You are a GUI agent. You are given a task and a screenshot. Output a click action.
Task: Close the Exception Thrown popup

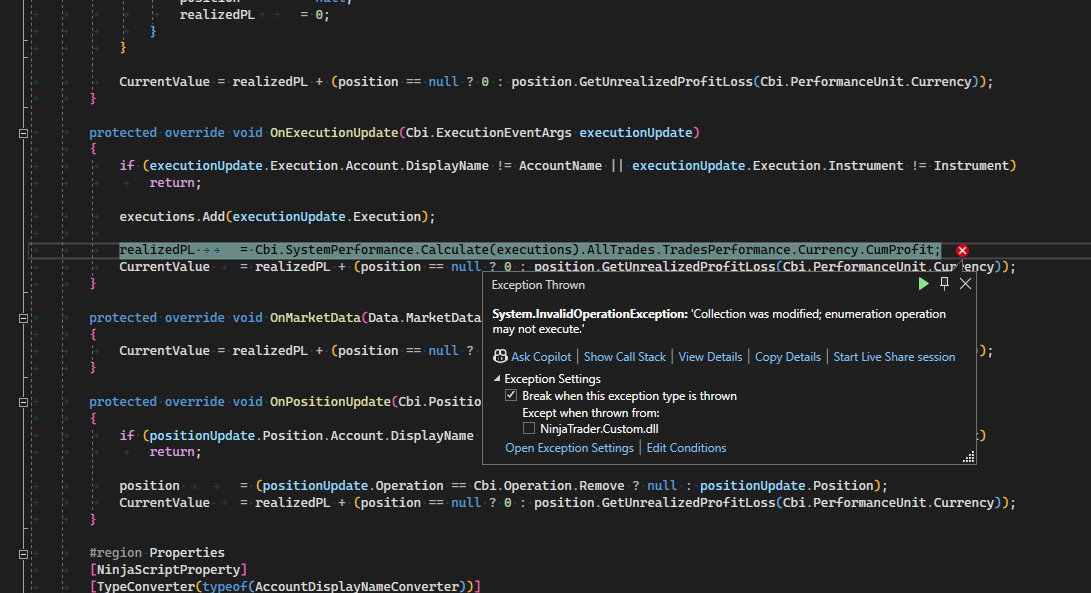(965, 284)
